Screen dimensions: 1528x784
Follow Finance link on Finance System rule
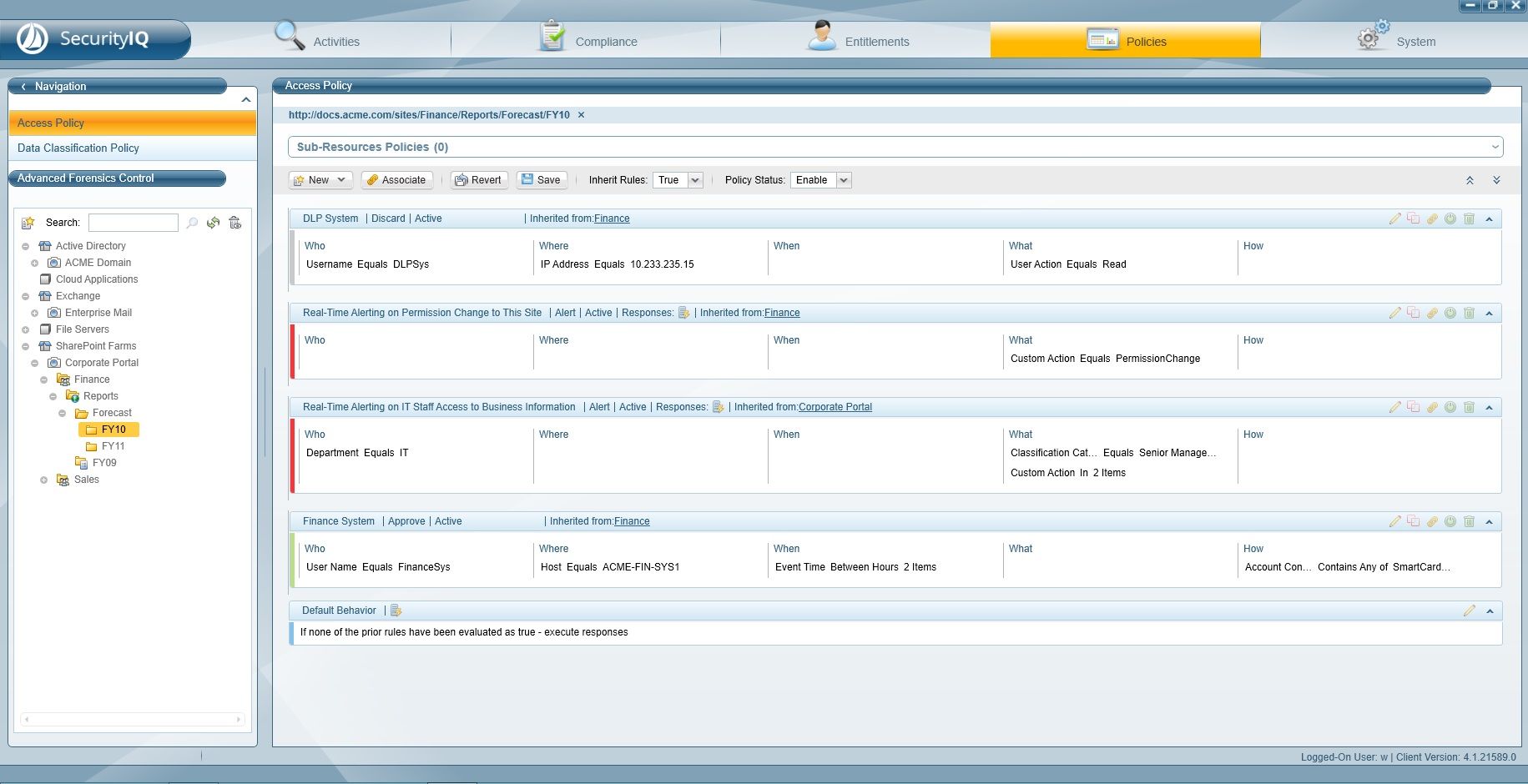click(632, 521)
